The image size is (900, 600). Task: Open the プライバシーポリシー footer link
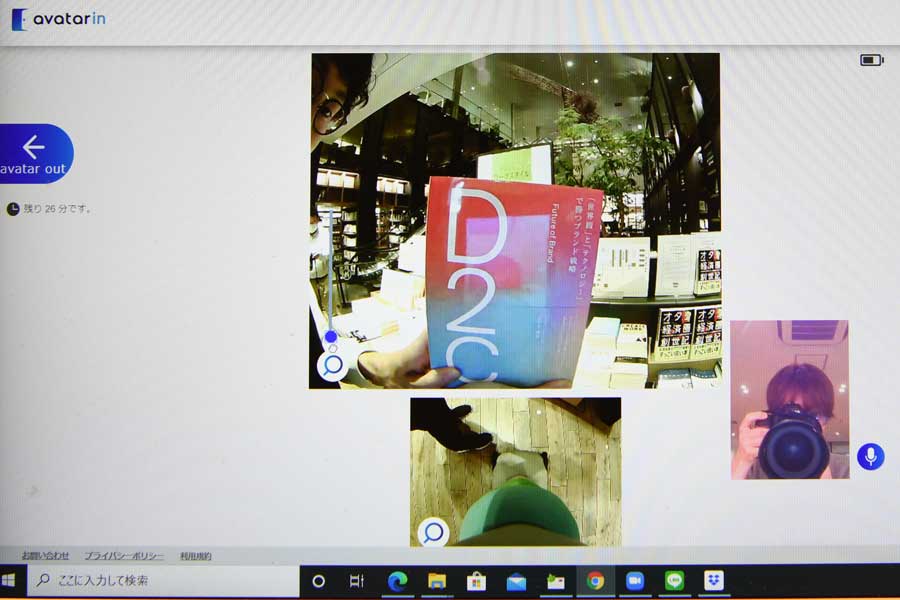[124, 556]
